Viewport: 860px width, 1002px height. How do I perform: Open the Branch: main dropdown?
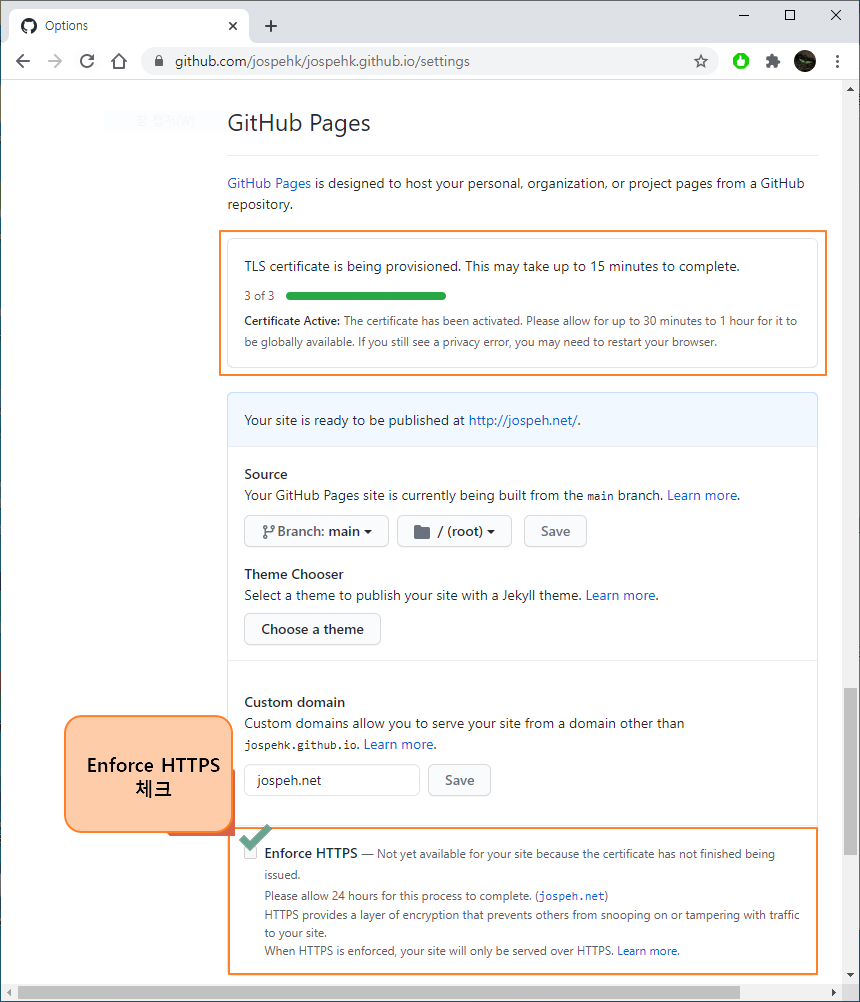pos(316,531)
